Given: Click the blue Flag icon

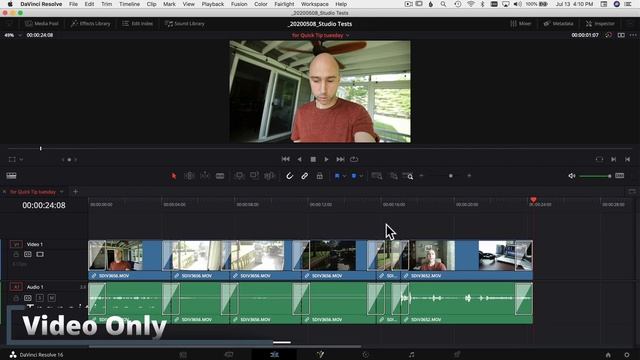Looking at the screenshot, I should point(337,176).
